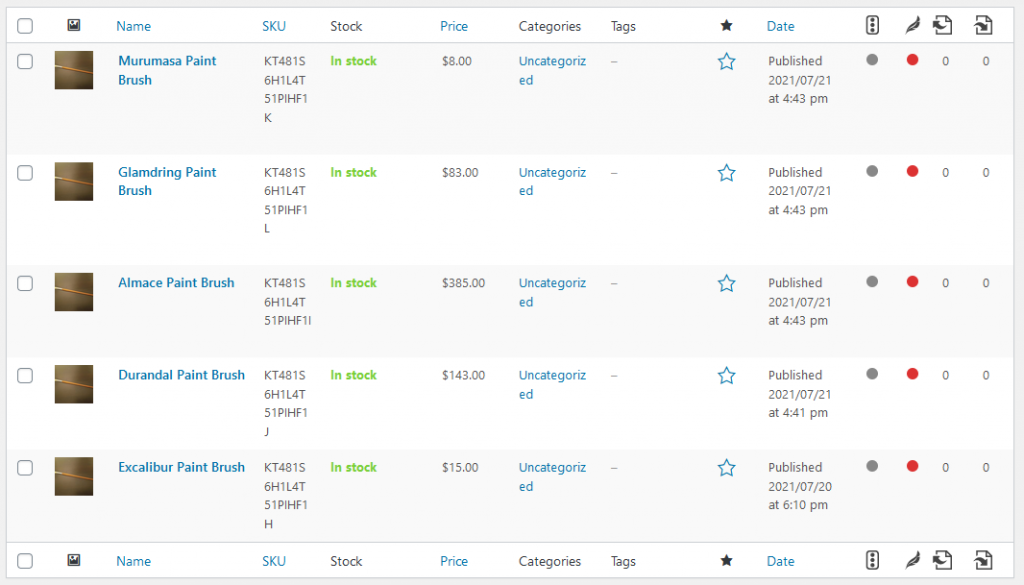
Task: Click the Durandal Paint Brush thumbnail
Action: point(74,384)
